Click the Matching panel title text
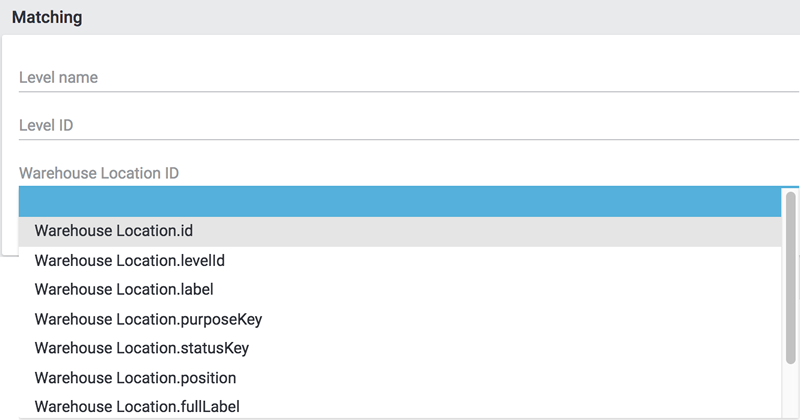 [47, 18]
